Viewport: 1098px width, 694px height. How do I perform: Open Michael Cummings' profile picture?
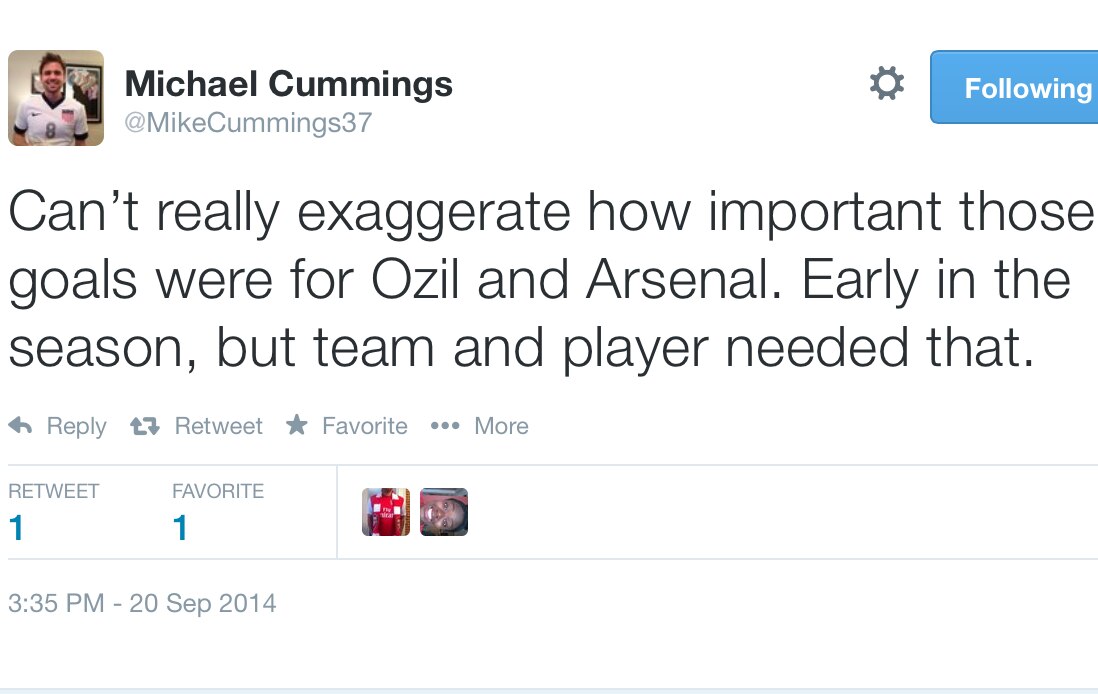coord(56,98)
